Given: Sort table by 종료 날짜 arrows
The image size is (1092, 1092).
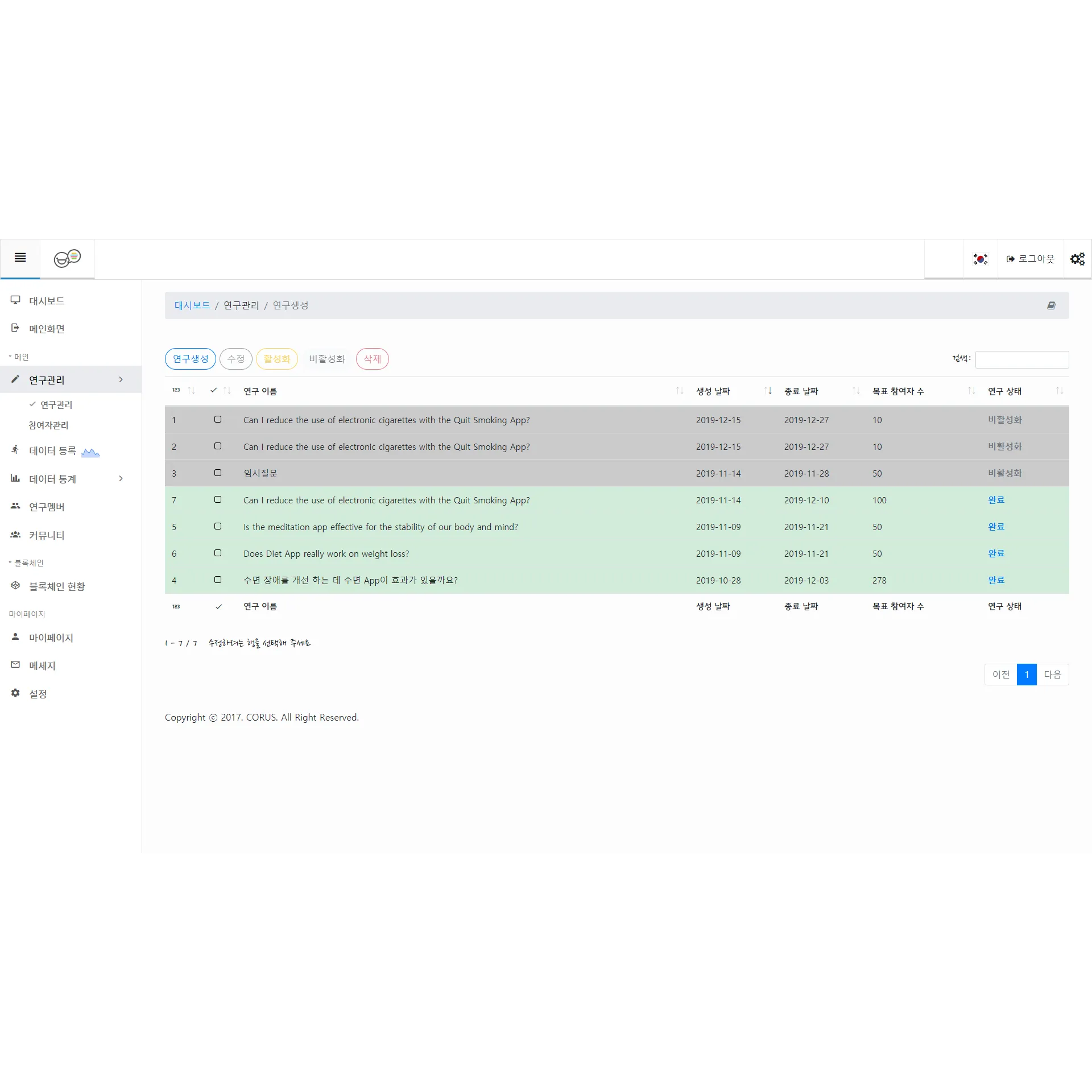Looking at the screenshot, I should [x=856, y=391].
